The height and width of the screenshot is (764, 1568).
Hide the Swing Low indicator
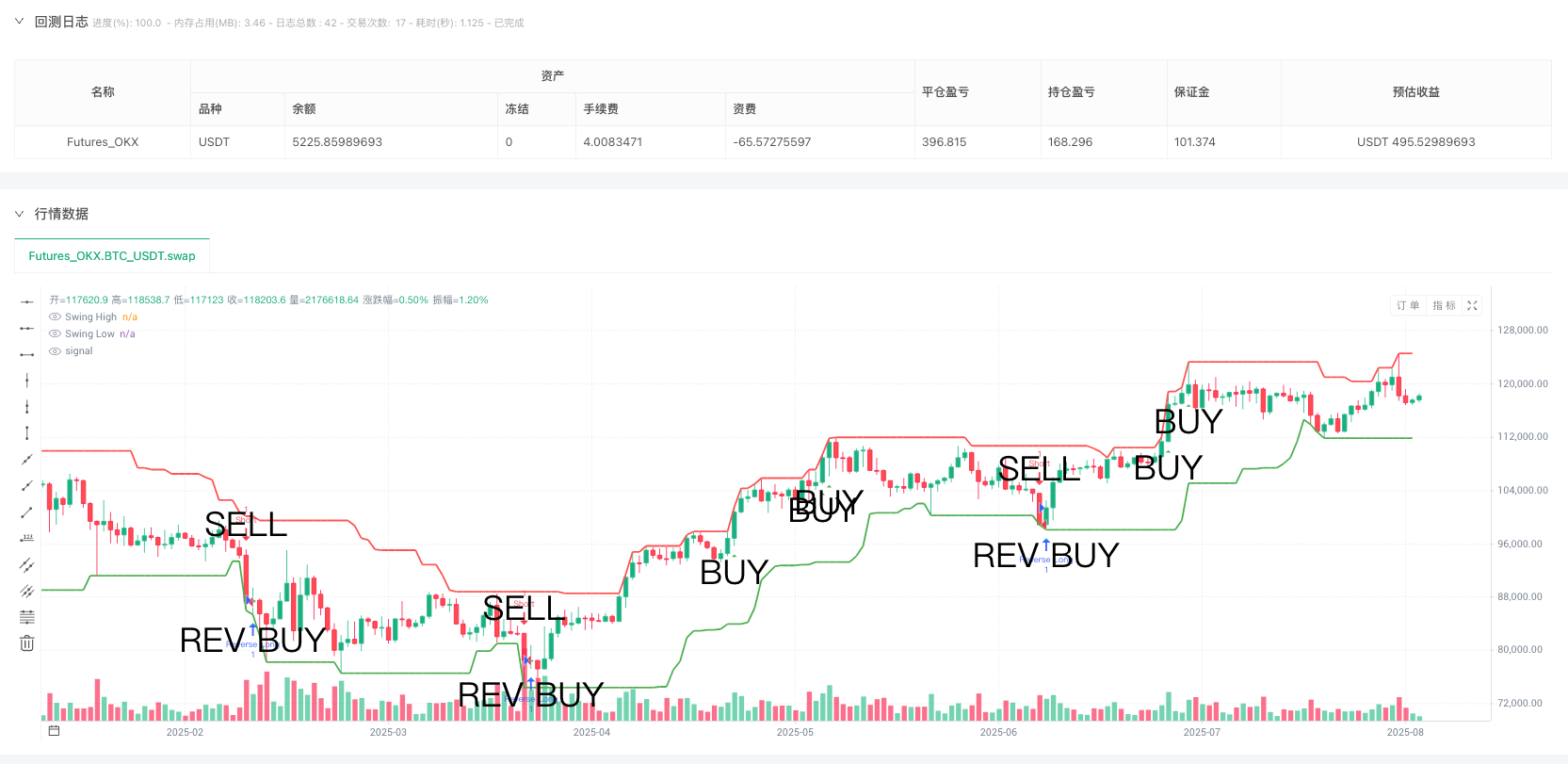[x=54, y=333]
